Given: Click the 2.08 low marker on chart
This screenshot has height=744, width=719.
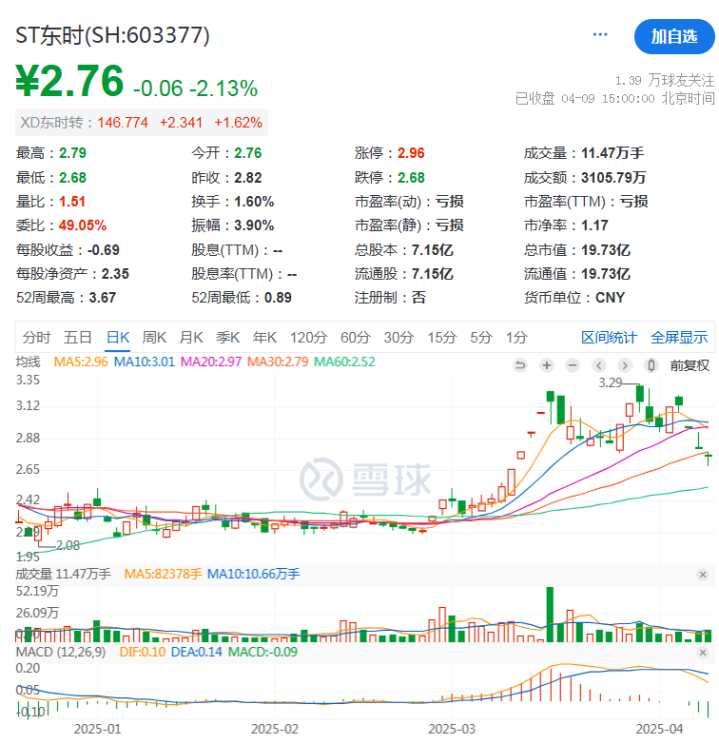Looking at the screenshot, I should (x=68, y=546).
